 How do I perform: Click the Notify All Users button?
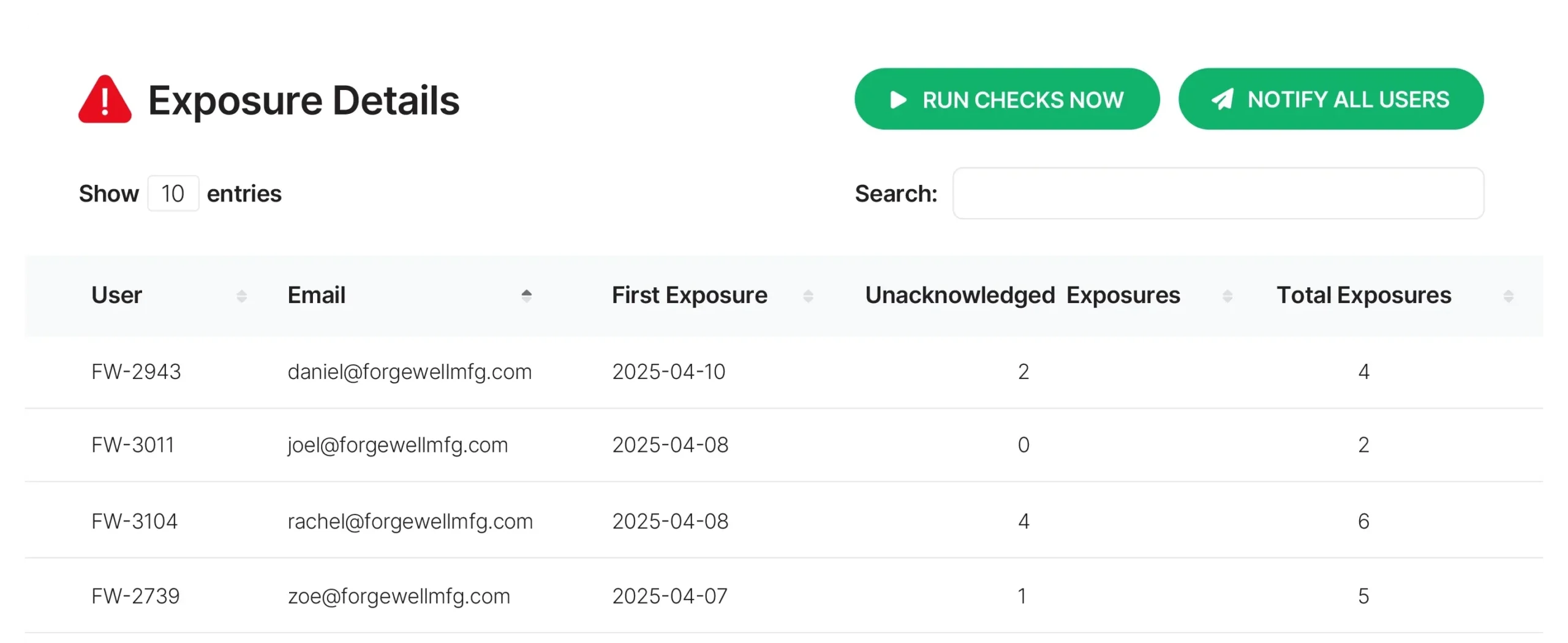tap(1330, 99)
